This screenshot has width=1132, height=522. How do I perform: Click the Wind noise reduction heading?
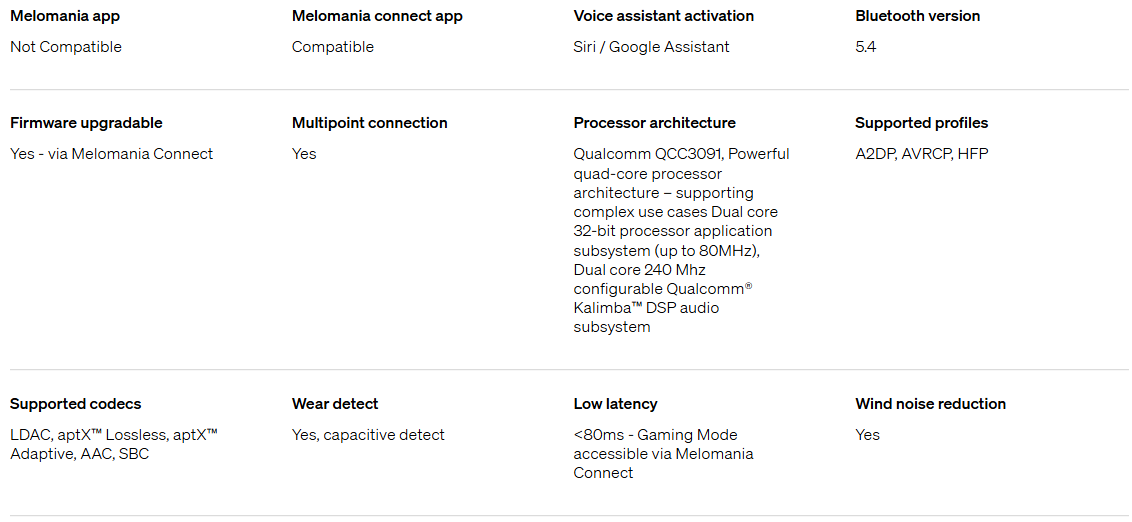click(x=930, y=404)
